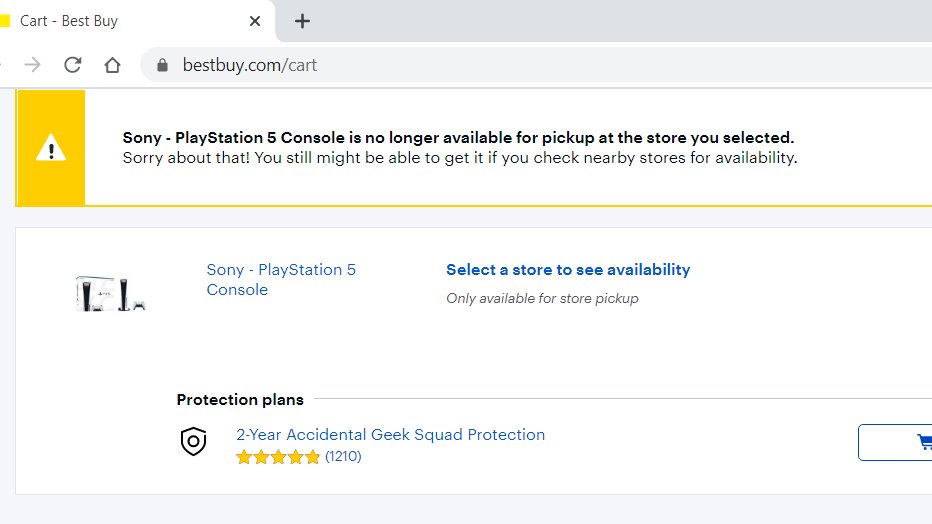Click the Protection plans heading

(x=240, y=399)
